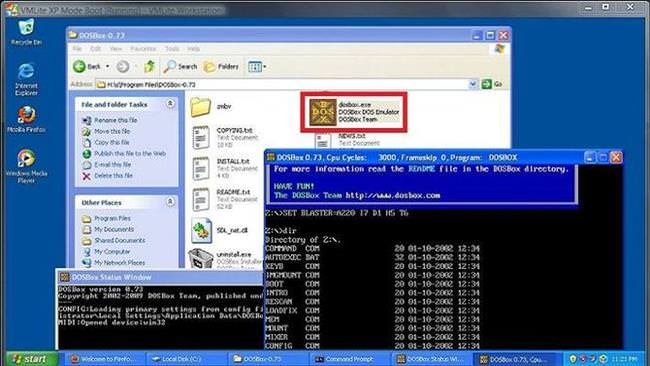Expand the address bar dropdown arrow

pos(473,84)
